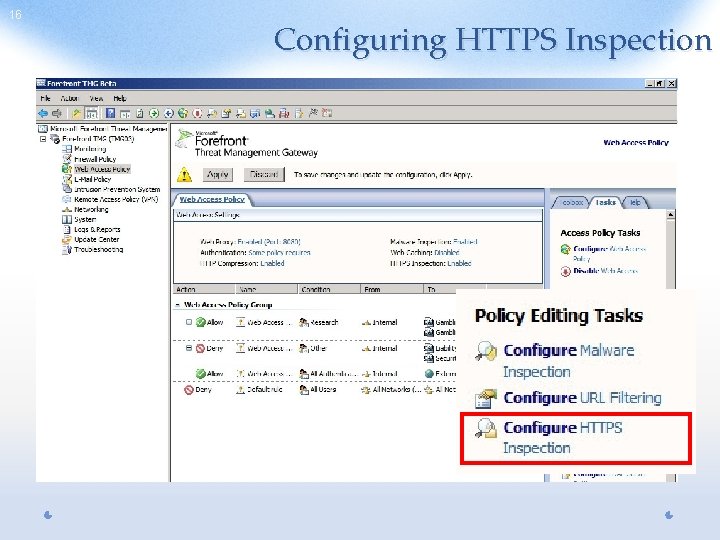Click the Remote Access Policy (VPN) tree icon
The image size is (720, 540).
point(67,199)
